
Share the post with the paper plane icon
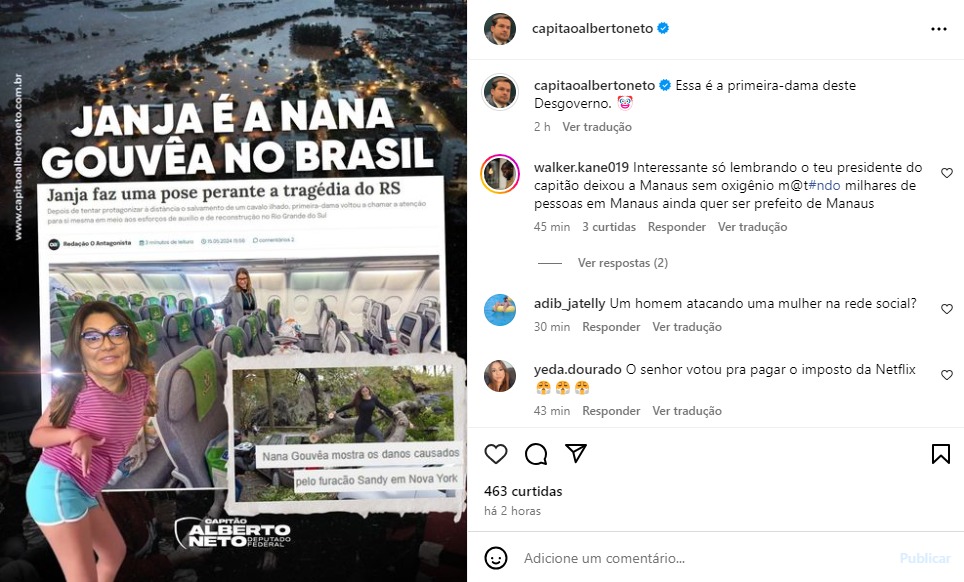tap(576, 453)
